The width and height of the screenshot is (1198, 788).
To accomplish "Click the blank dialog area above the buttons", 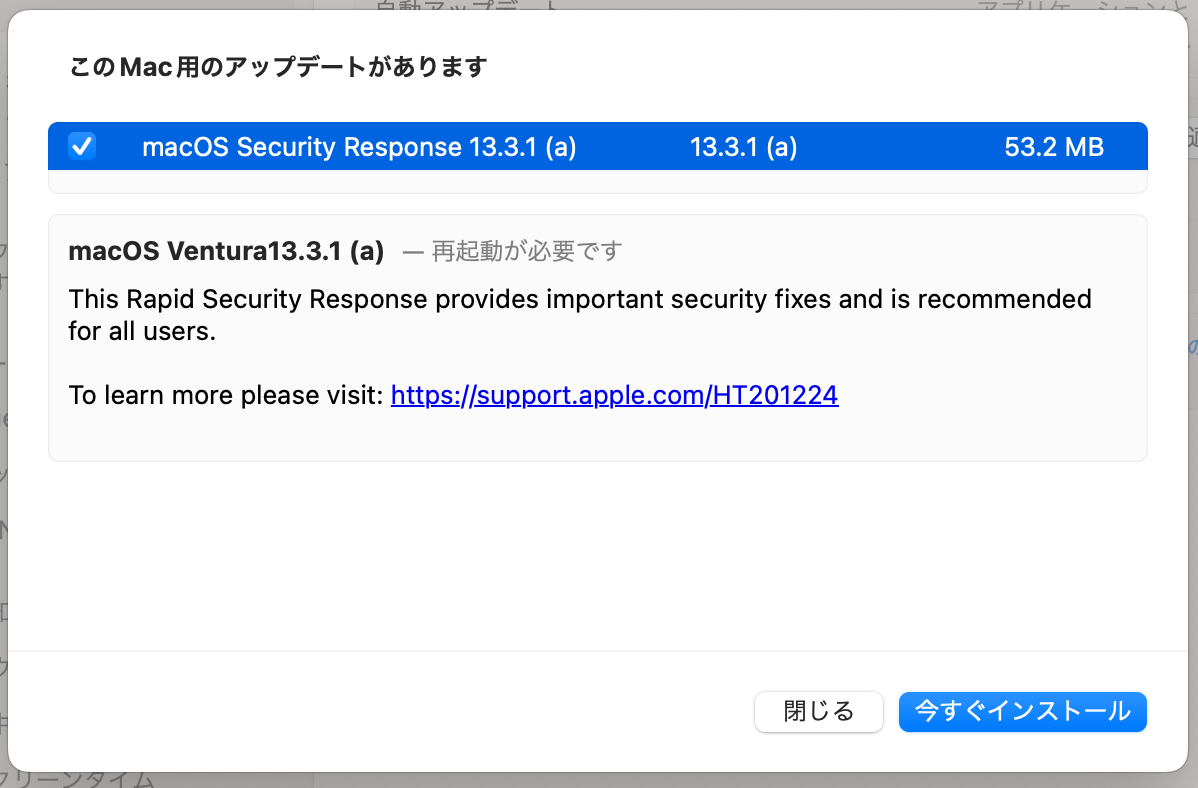I will tap(597, 556).
